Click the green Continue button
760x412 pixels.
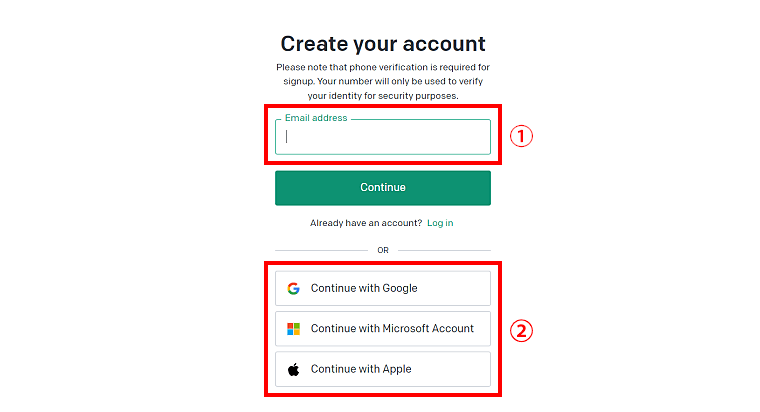383,188
